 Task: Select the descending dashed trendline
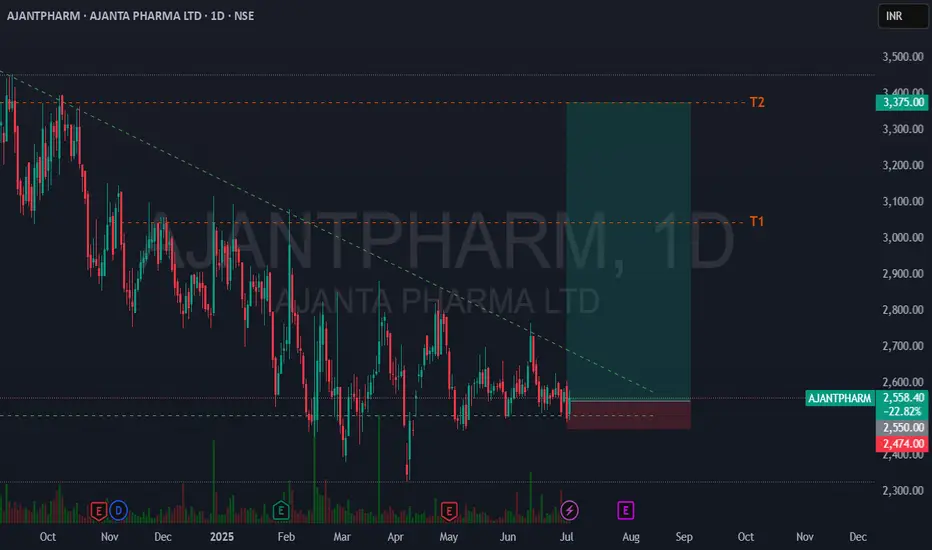click(x=327, y=232)
